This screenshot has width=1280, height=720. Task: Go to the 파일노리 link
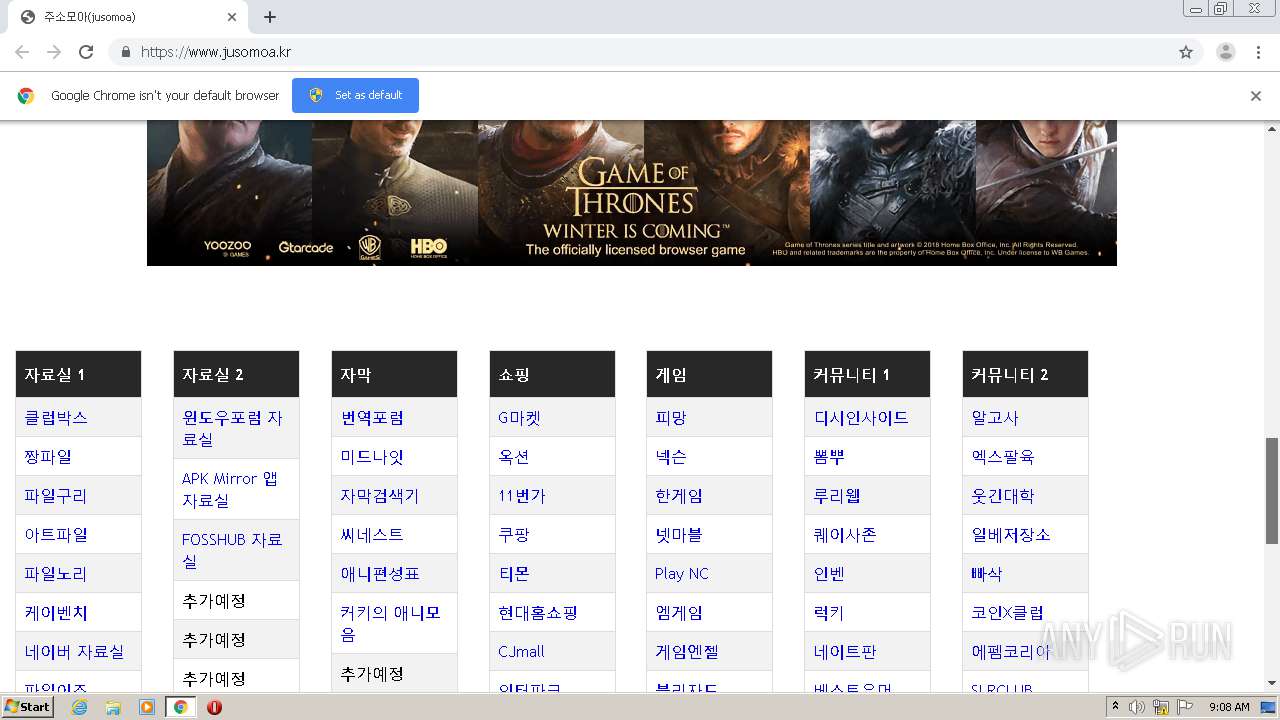coord(56,574)
